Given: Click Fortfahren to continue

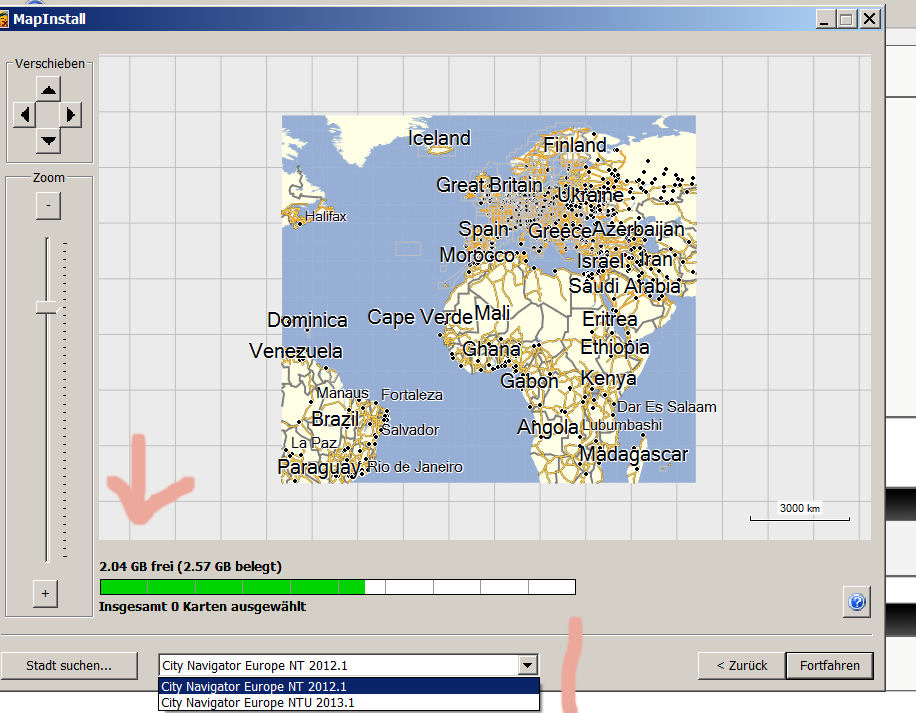Looking at the screenshot, I should 829,665.
